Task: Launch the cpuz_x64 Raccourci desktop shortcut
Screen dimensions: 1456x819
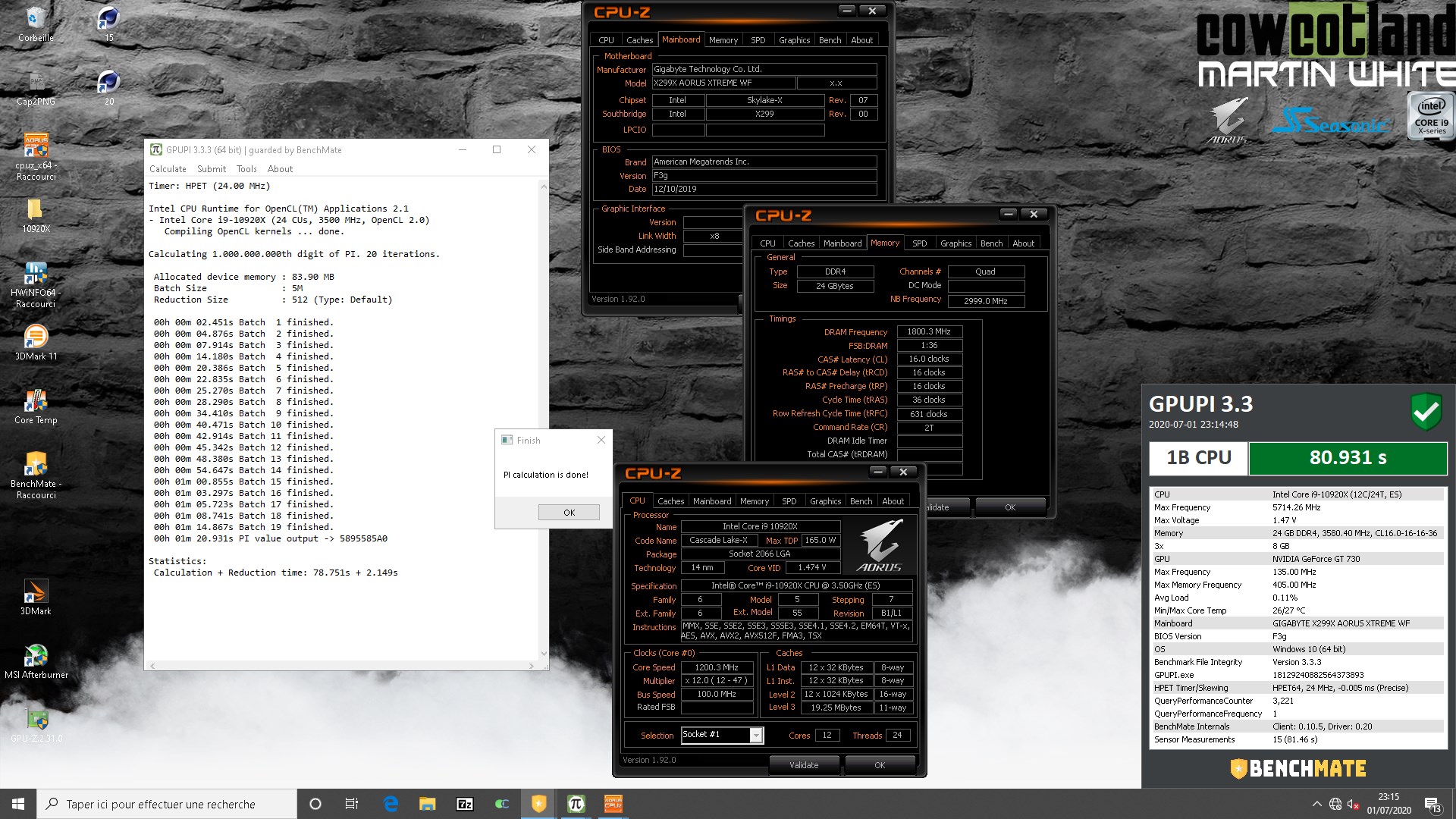Action: [36, 157]
